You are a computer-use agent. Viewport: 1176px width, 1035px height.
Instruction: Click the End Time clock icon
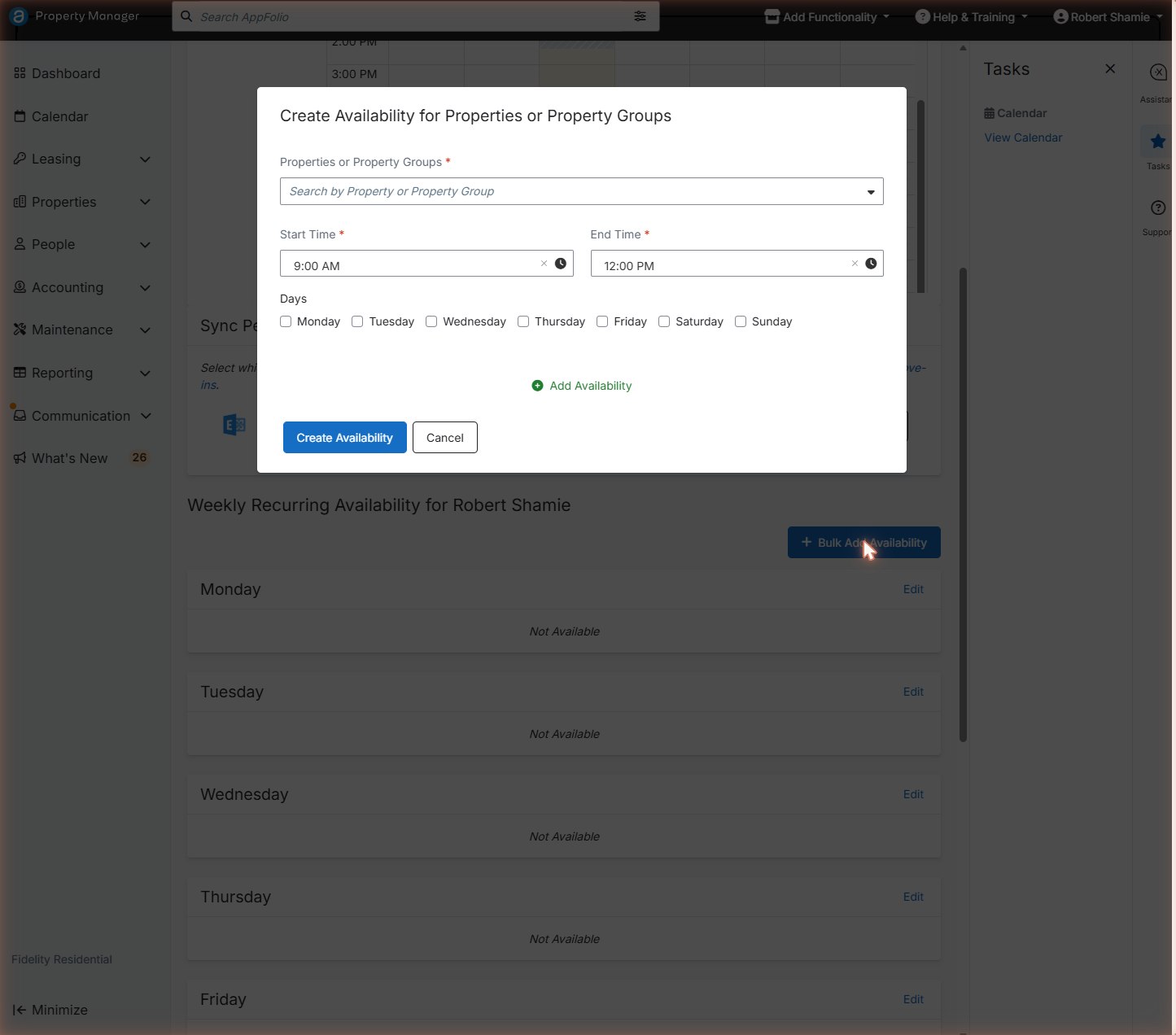pos(871,264)
